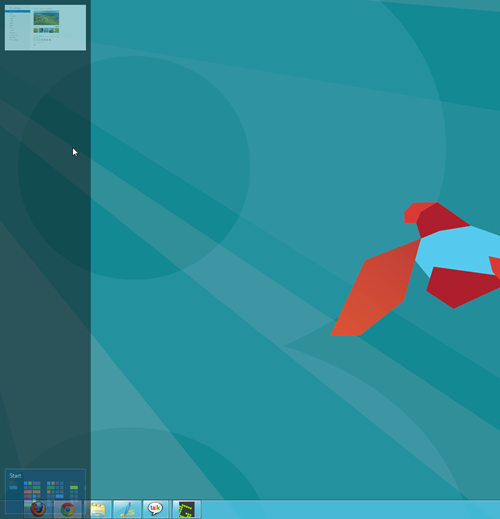Image resolution: width=500 pixels, height=519 pixels.
Task: Open File Explorer from the taskbar
Action: [x=98, y=509]
